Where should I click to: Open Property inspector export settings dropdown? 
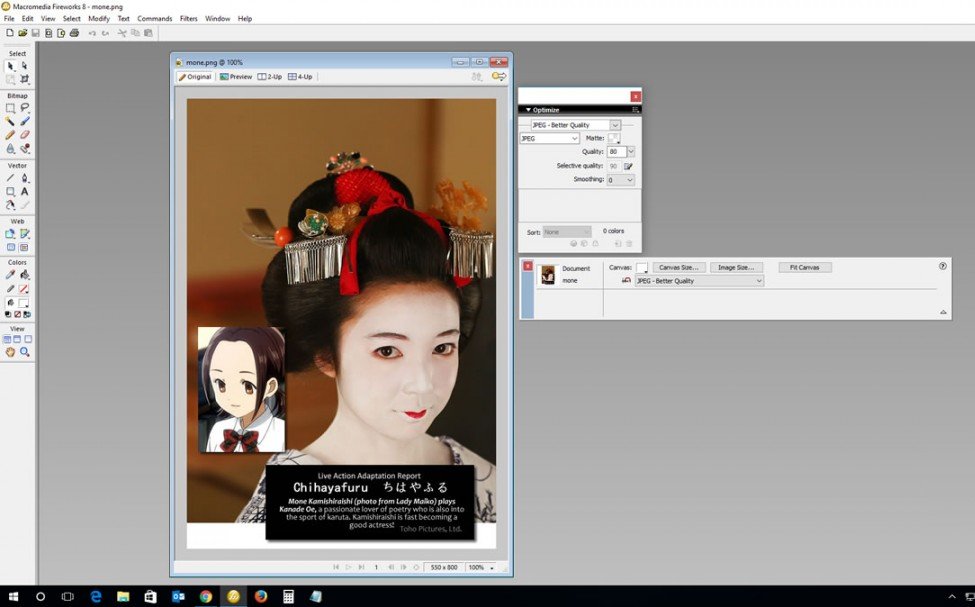point(699,281)
